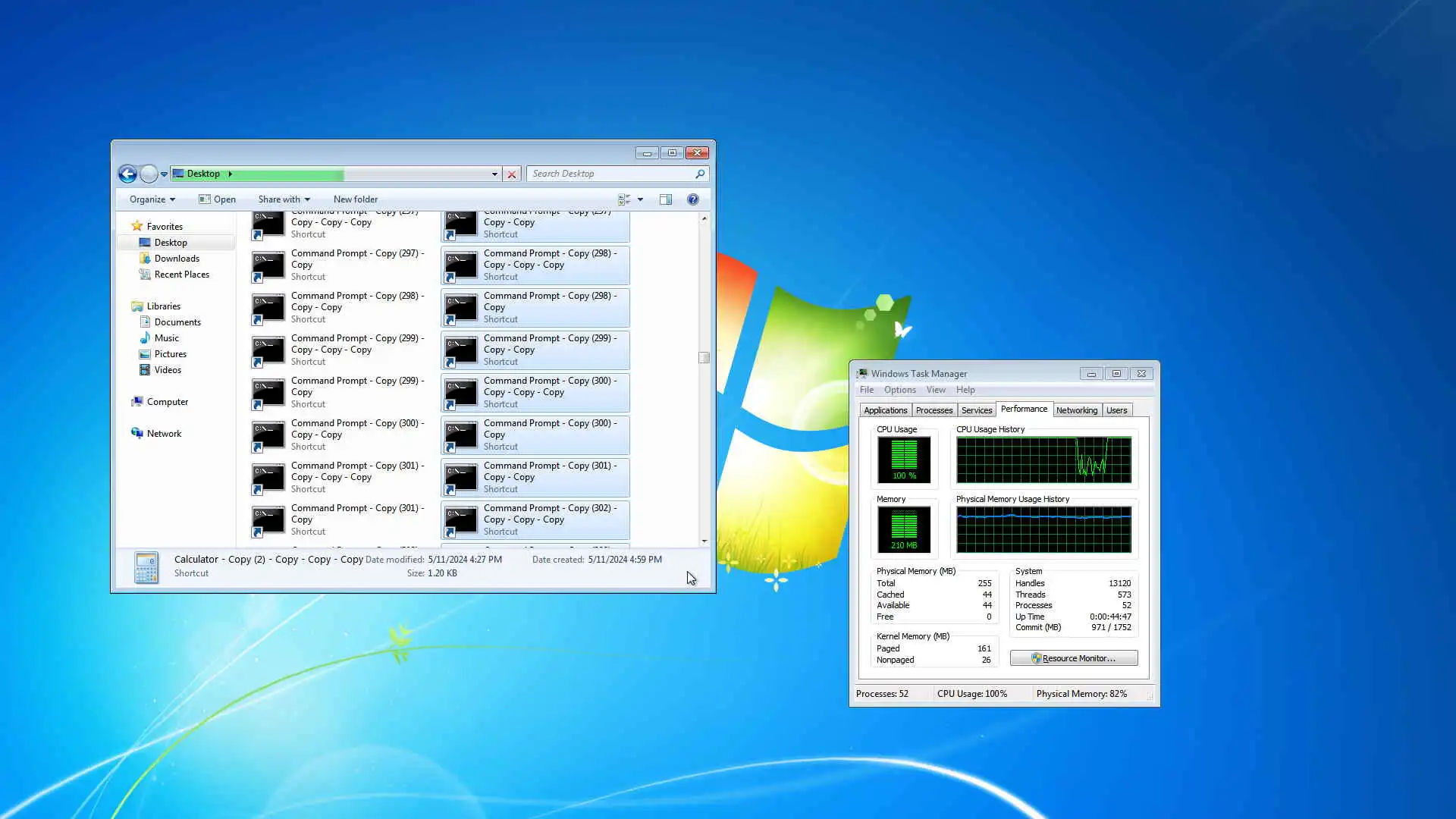1456x819 pixels.
Task: Expand the address bar history dropdown
Action: 494,174
